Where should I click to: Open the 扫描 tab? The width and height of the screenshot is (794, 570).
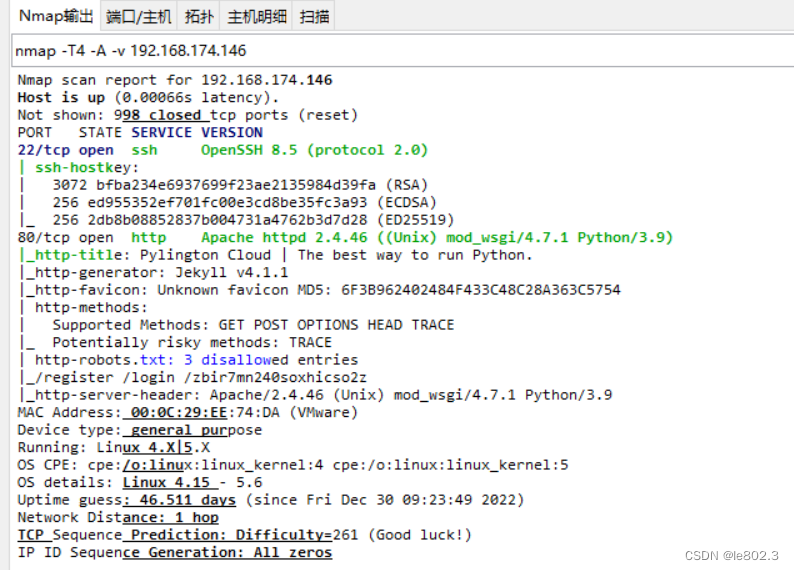pos(314,17)
